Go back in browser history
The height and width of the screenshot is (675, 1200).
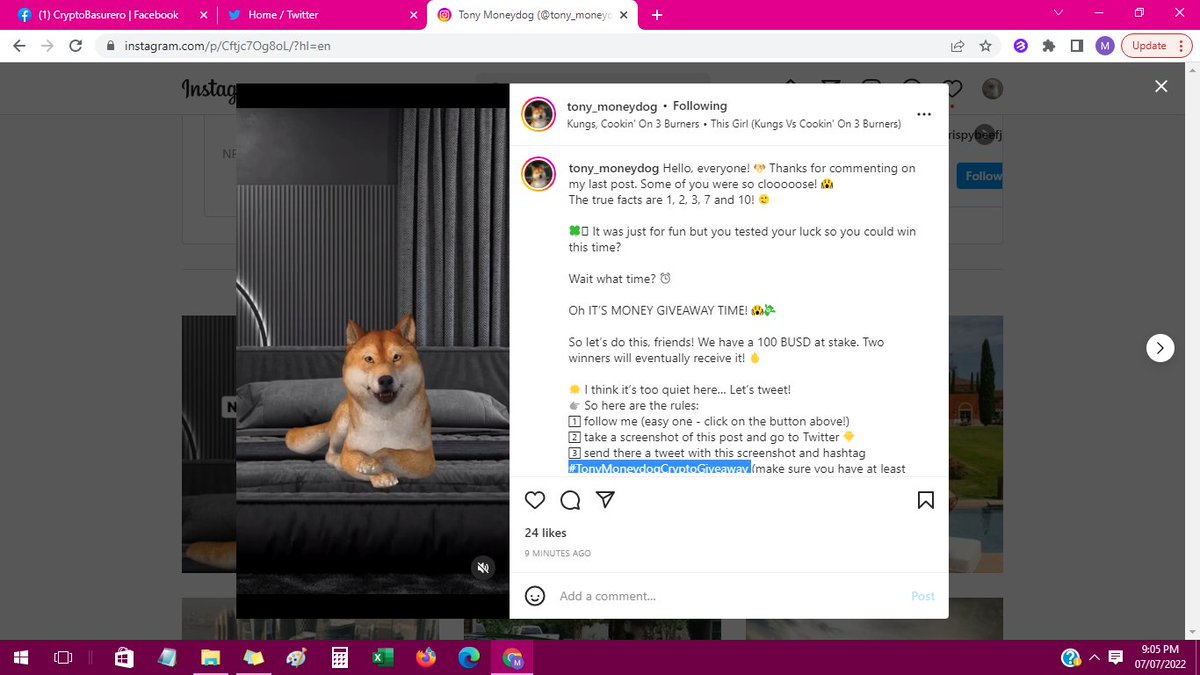[20, 46]
